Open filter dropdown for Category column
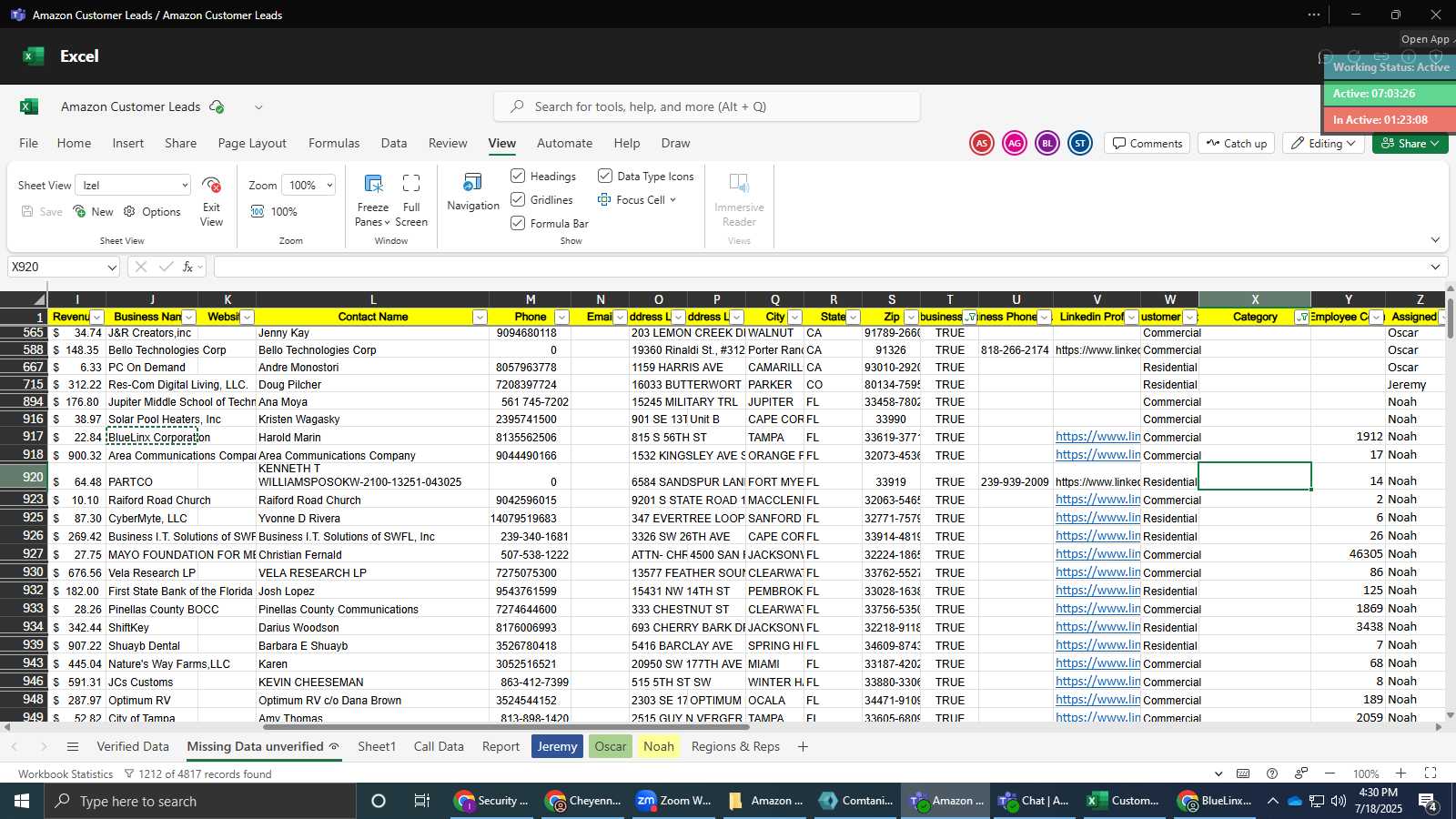This screenshot has width=1456, height=819. pos(1302,318)
